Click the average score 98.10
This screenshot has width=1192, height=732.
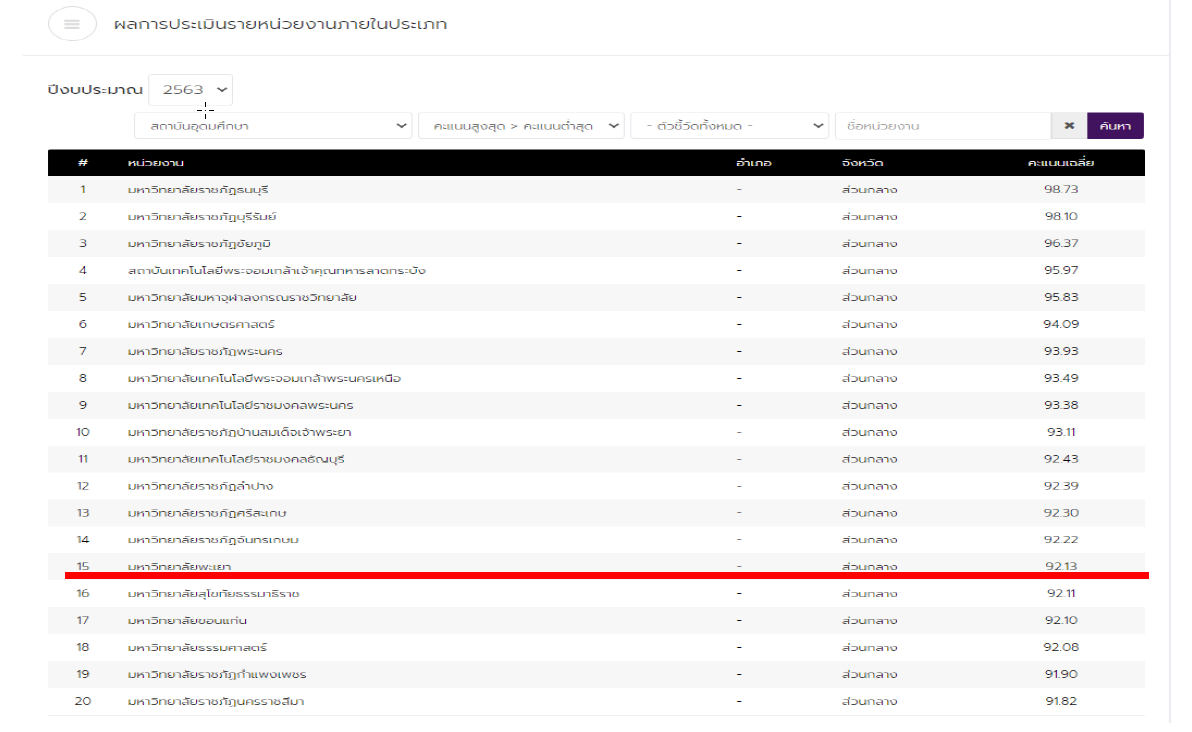coord(1061,217)
